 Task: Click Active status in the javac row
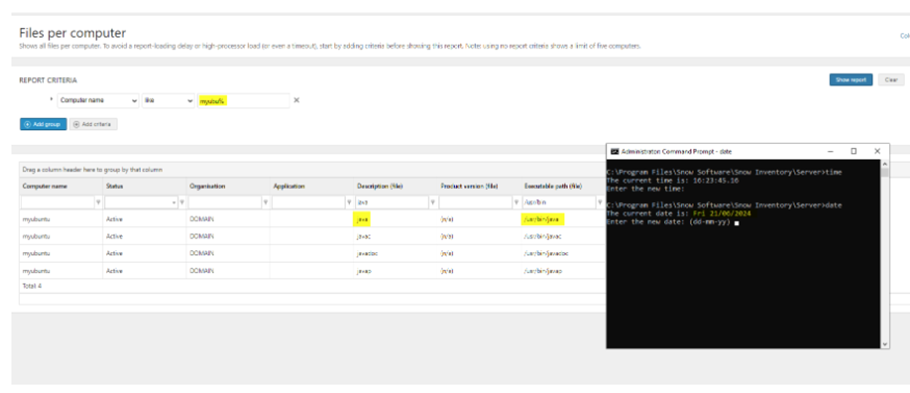click(x=114, y=236)
